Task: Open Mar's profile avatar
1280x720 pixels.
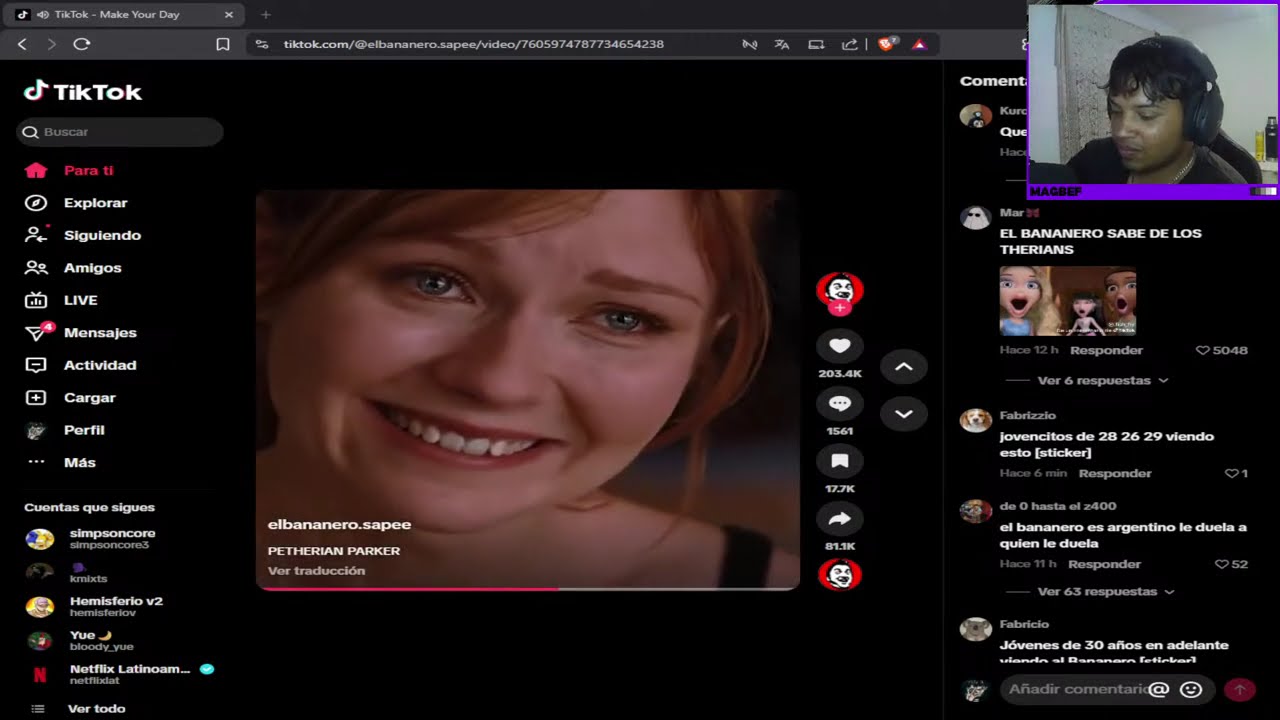Action: (975, 218)
